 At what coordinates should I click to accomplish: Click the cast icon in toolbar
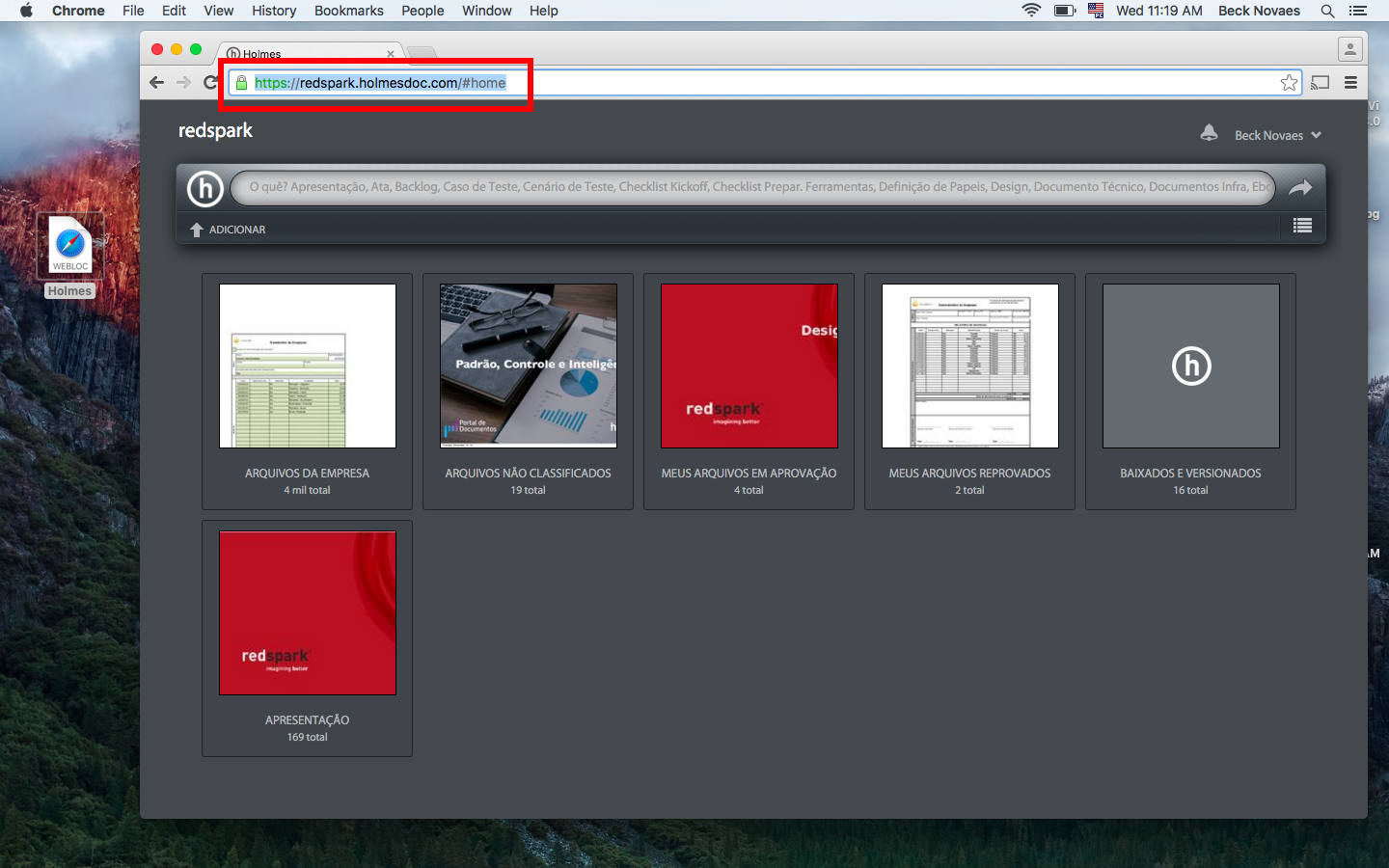[x=1321, y=83]
